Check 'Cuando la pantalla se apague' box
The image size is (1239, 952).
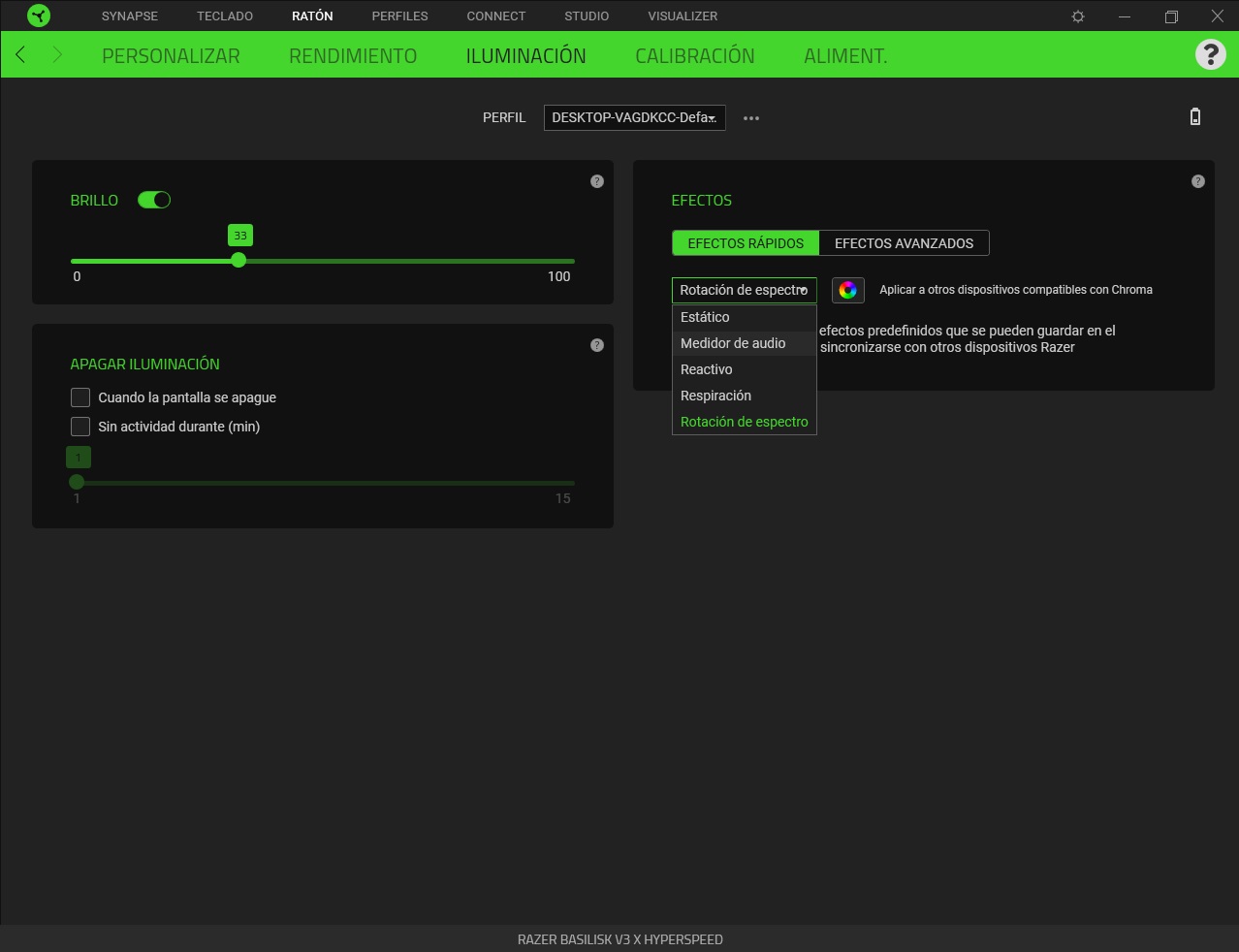pos(80,397)
